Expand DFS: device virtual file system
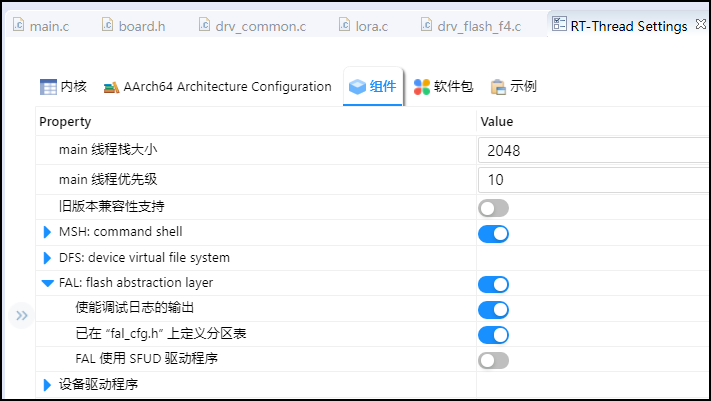Screen dimensions: 711x401 coord(47,258)
